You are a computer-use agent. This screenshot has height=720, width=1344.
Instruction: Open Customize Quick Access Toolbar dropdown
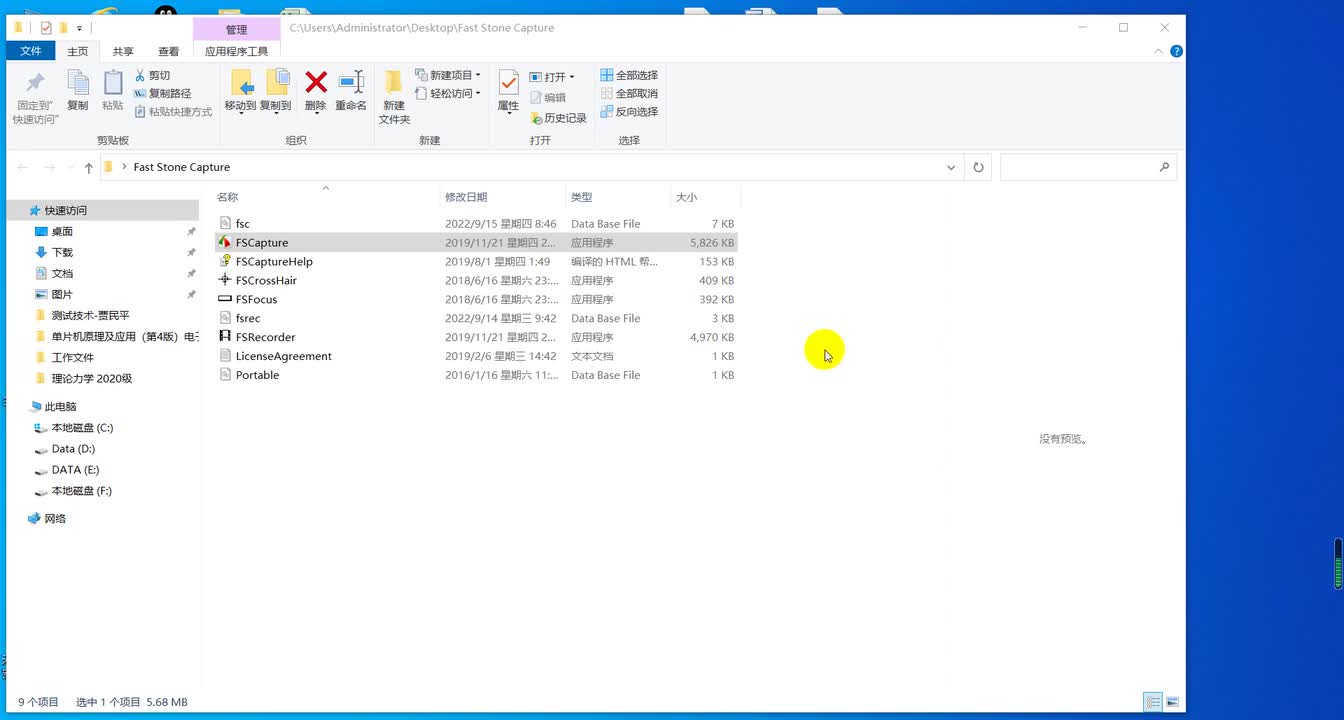tap(79, 28)
